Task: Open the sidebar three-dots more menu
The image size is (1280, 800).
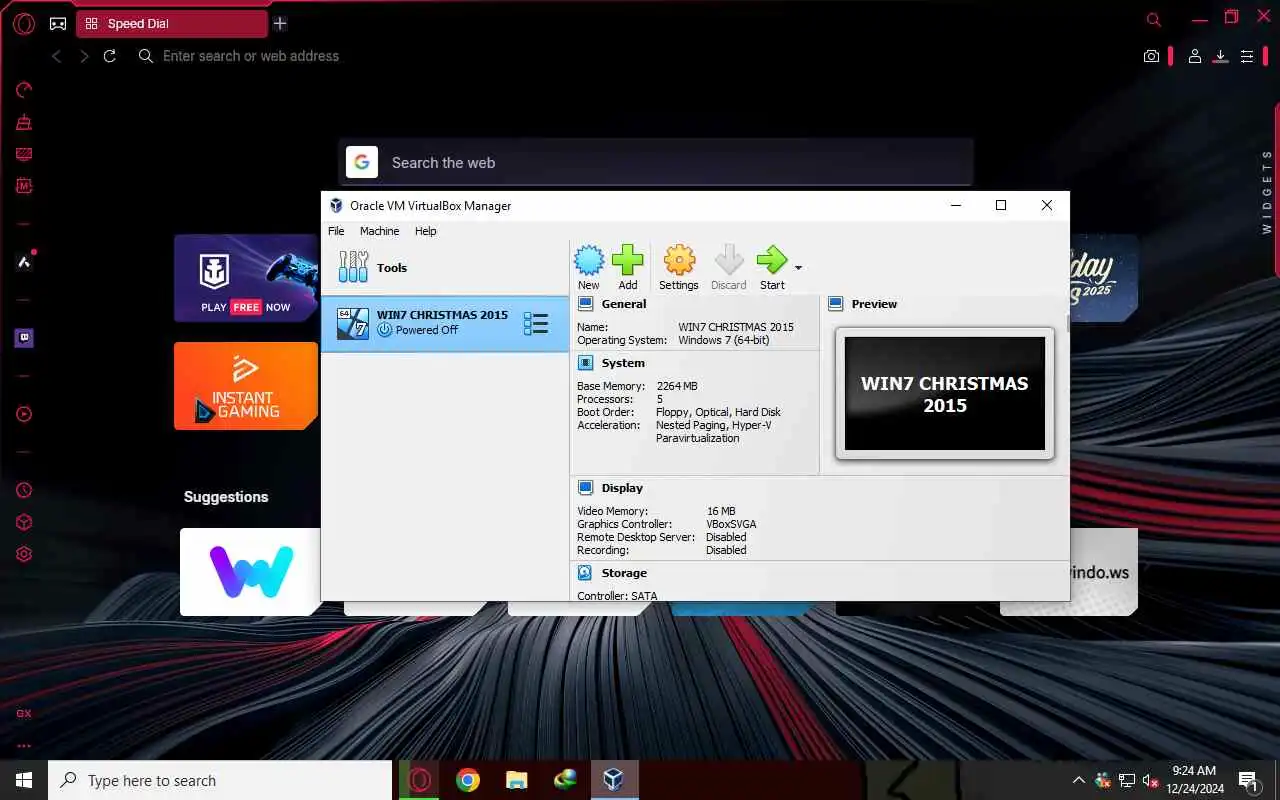Action: click(x=24, y=745)
